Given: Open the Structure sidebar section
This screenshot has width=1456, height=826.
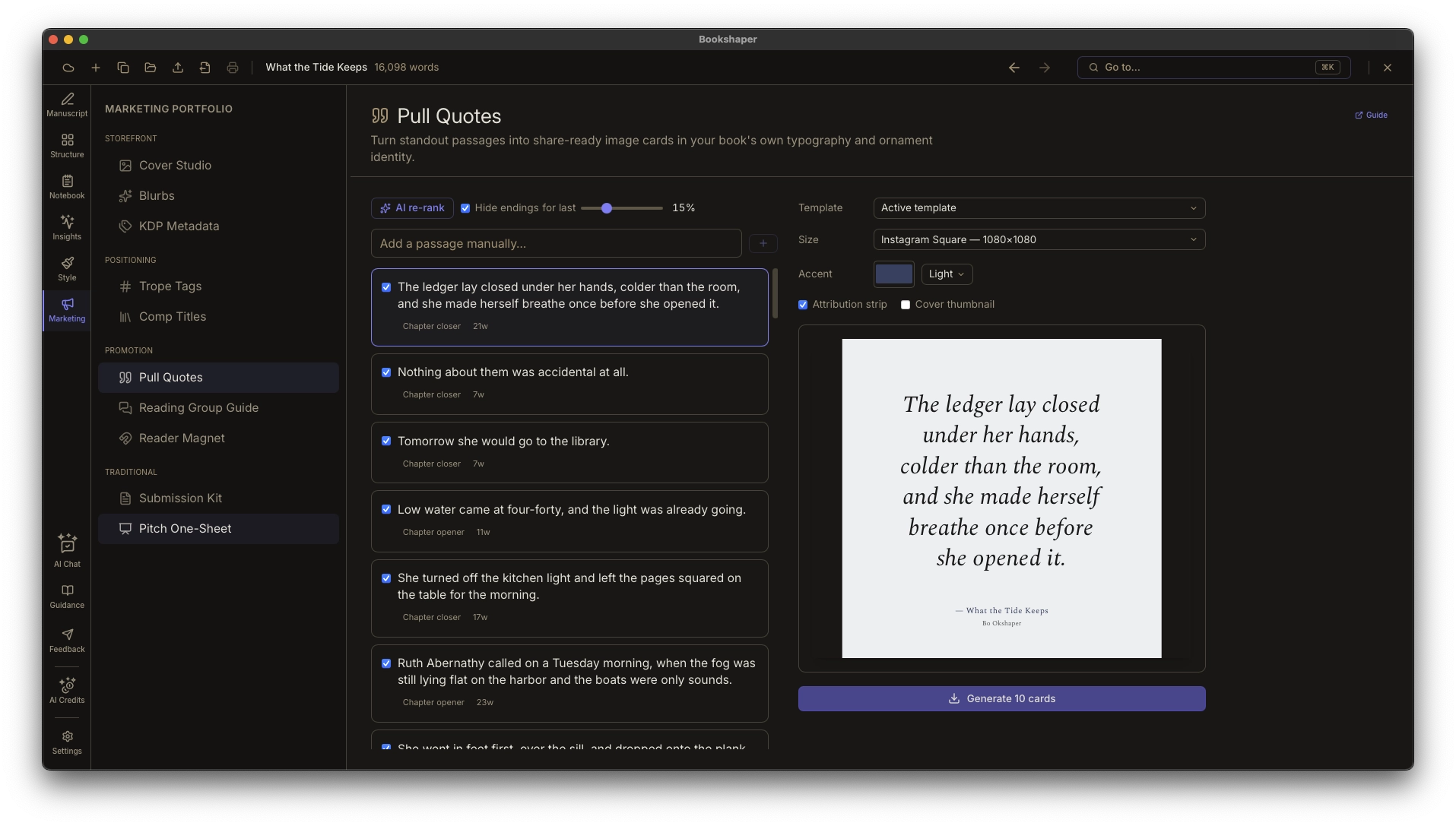Looking at the screenshot, I should point(67,146).
